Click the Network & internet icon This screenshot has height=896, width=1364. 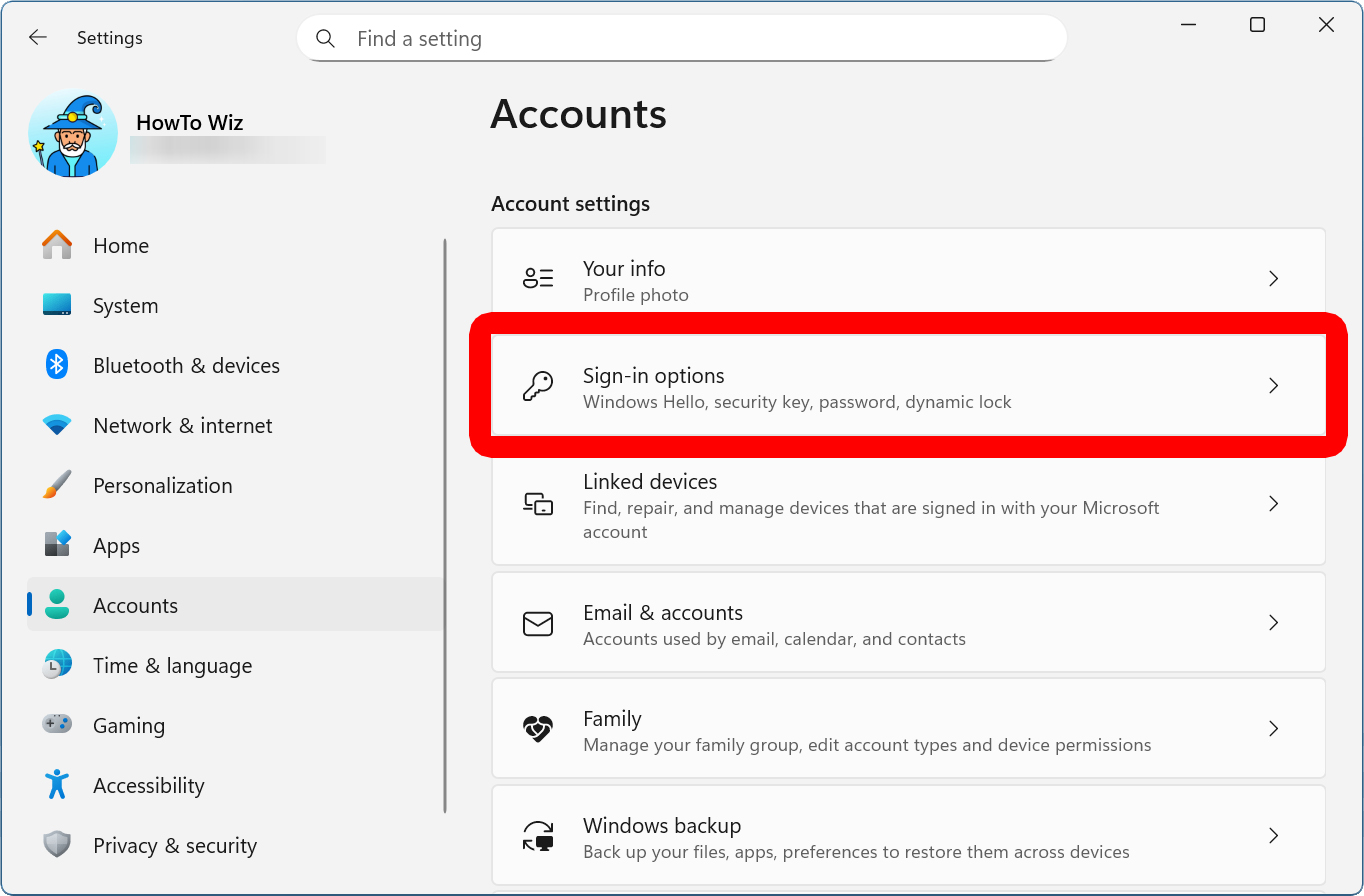click(x=57, y=425)
